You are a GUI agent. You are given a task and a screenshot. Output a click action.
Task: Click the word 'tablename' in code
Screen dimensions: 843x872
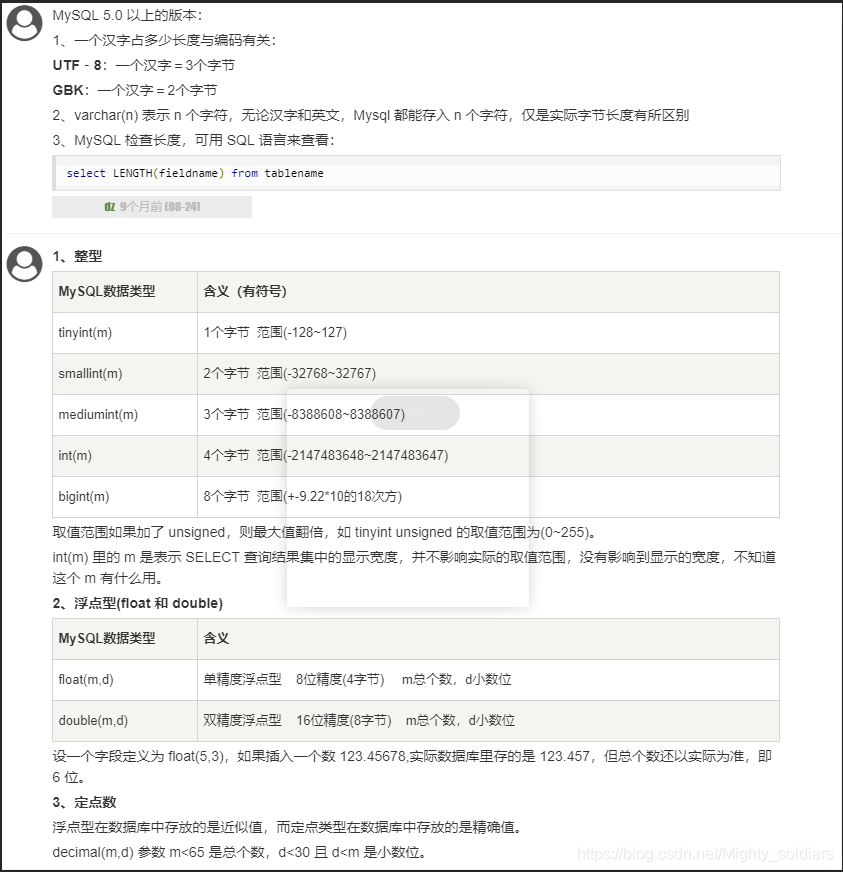294,173
